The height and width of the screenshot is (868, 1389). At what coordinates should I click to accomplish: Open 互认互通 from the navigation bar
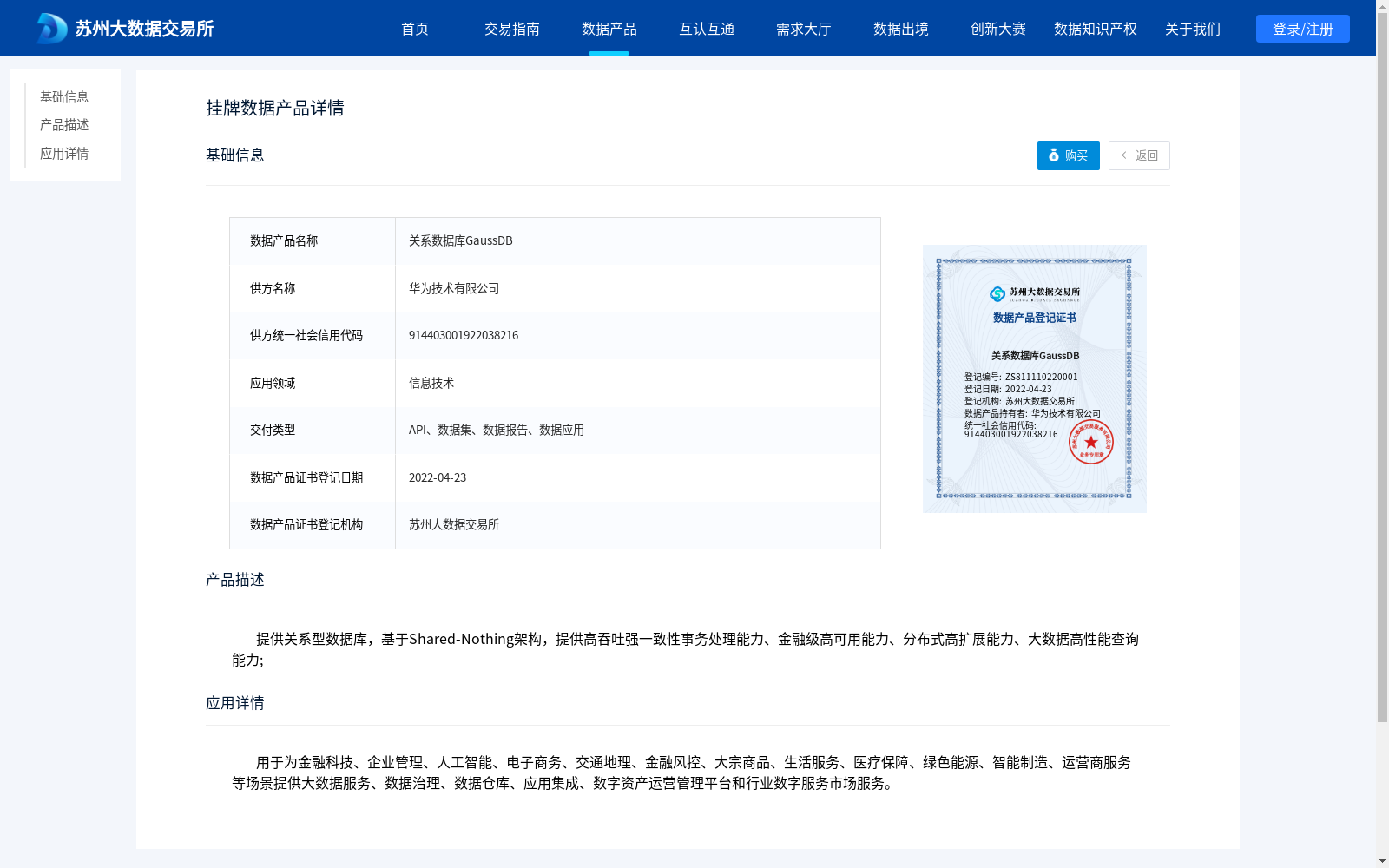(x=707, y=29)
